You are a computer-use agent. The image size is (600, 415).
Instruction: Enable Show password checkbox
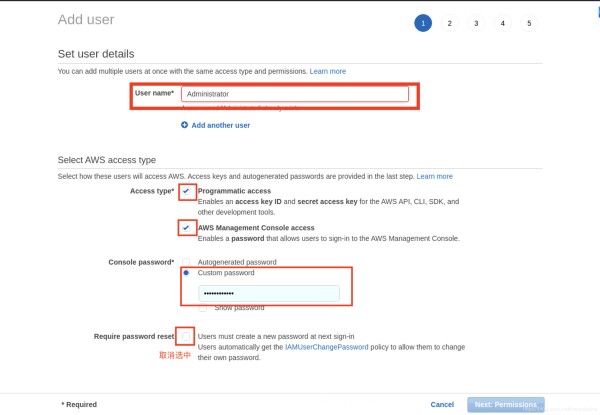pos(203,308)
